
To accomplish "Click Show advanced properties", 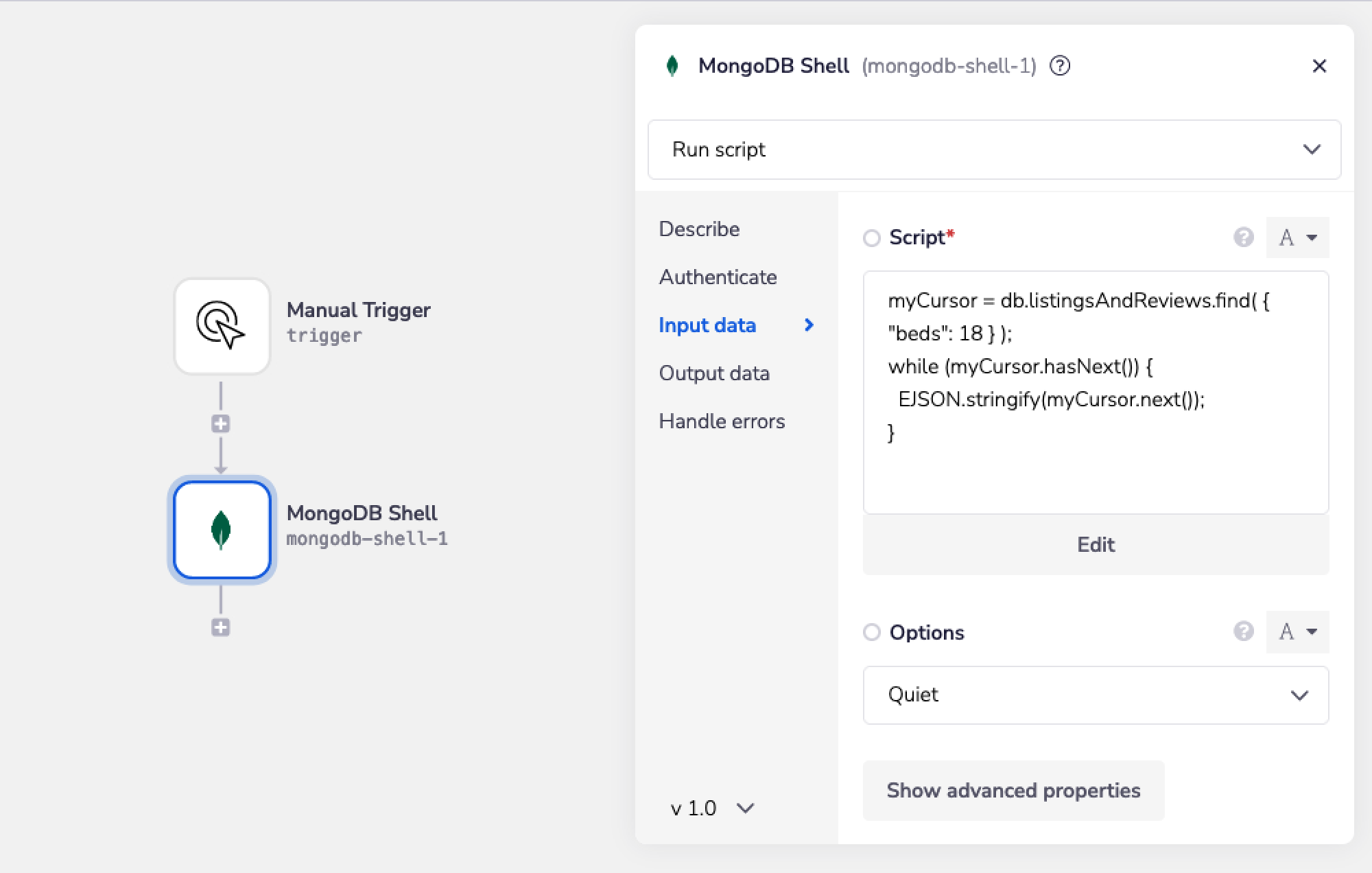I will coord(1013,790).
